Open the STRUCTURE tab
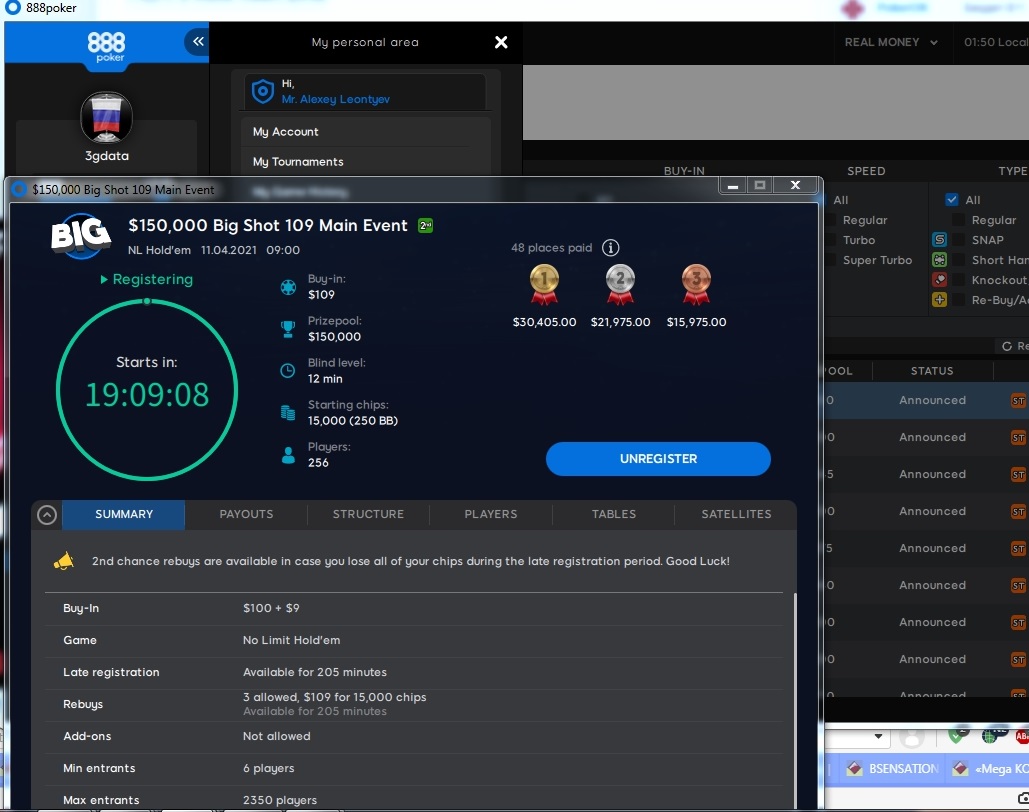Viewport: 1029px width, 812px height. coord(368,514)
